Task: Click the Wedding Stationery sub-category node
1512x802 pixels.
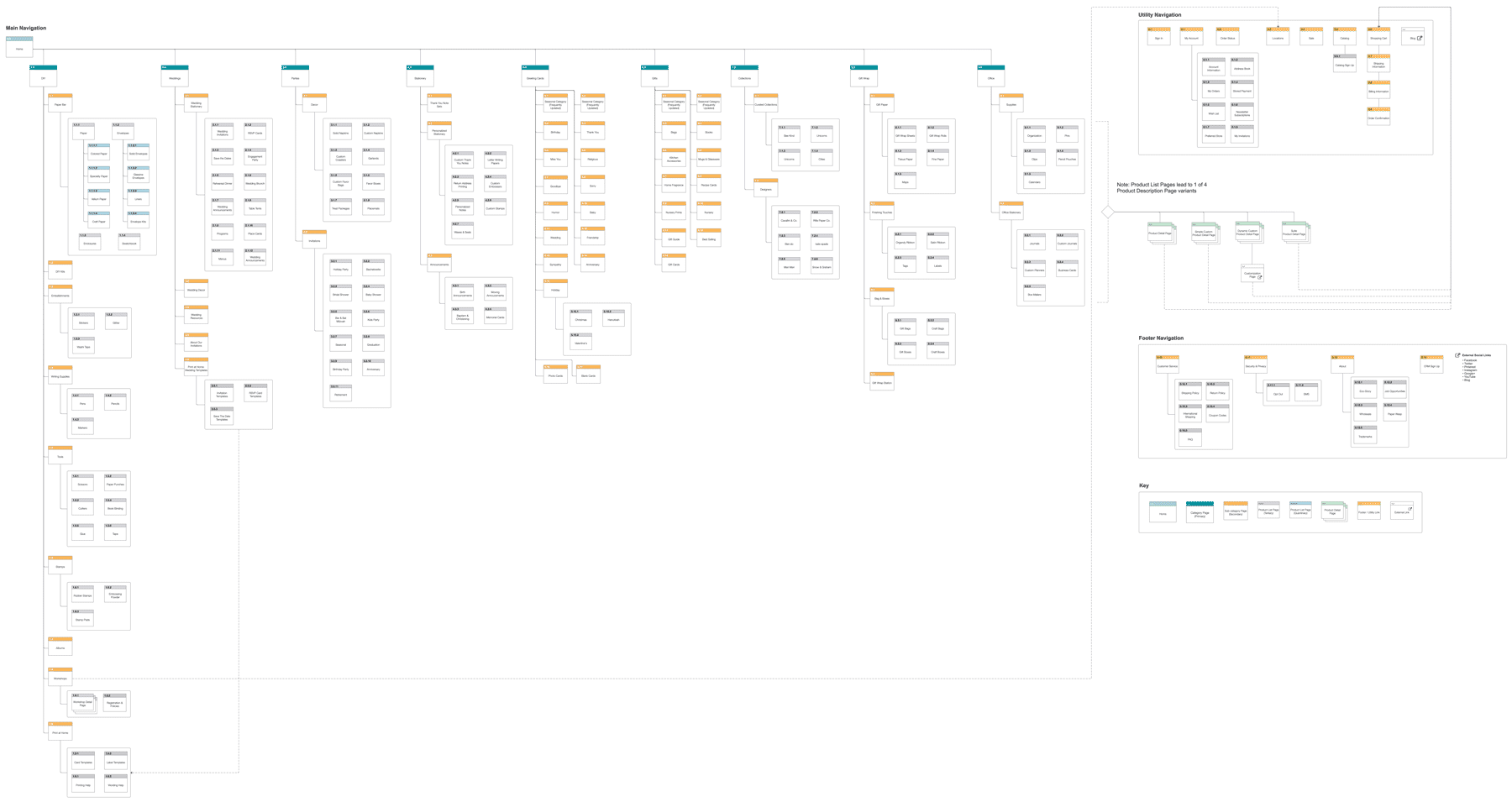Action: (x=196, y=103)
